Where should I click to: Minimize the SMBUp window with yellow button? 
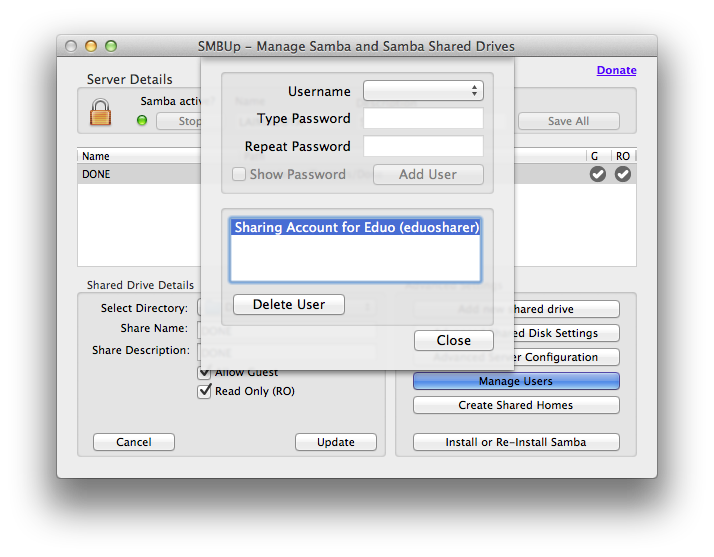[x=91, y=46]
